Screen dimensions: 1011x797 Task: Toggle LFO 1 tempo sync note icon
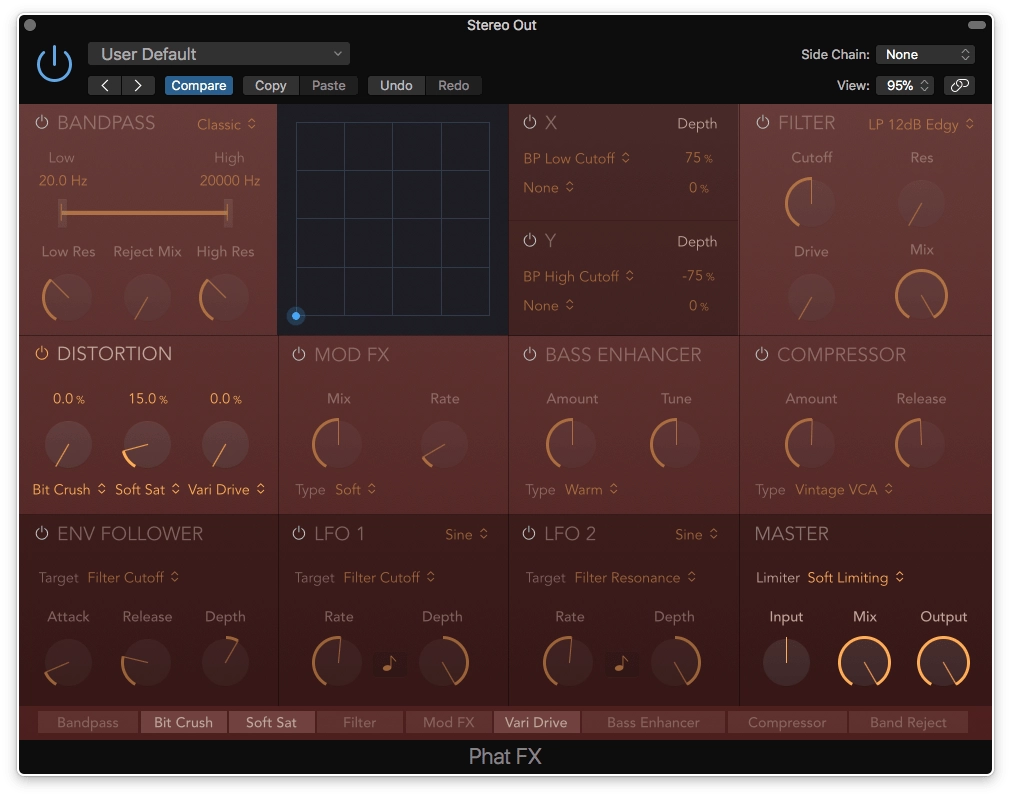(x=389, y=663)
